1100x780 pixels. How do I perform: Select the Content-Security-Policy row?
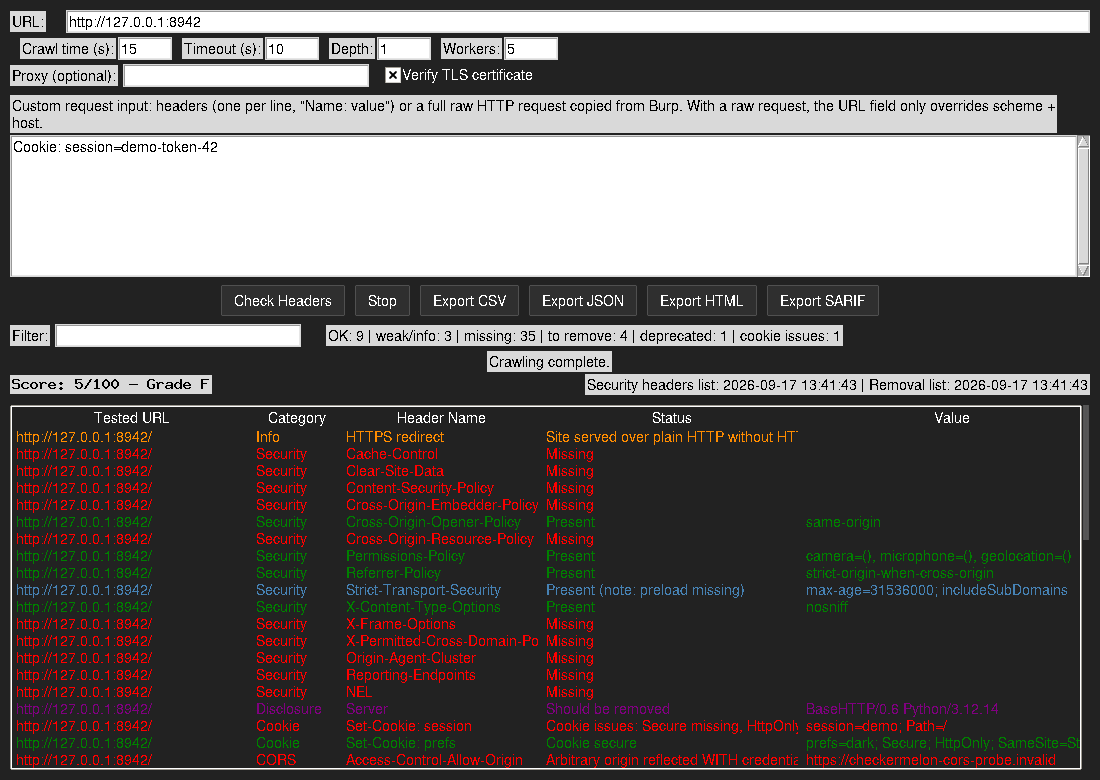pyautogui.click(x=546, y=488)
